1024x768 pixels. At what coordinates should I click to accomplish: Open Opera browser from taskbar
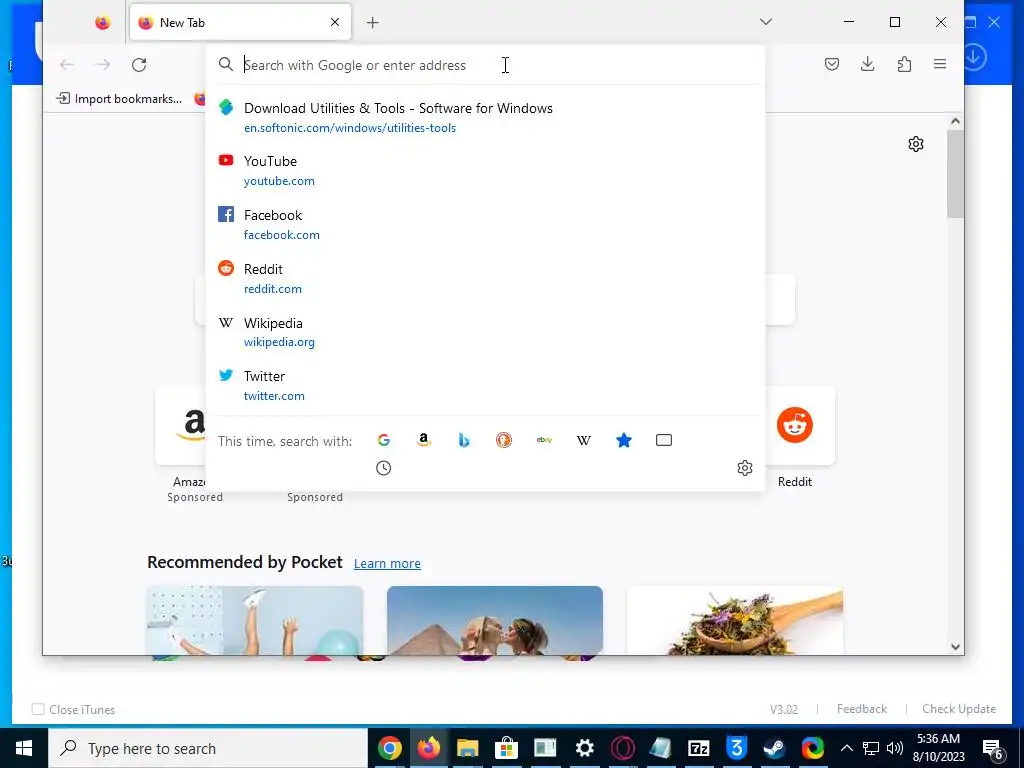(622, 748)
